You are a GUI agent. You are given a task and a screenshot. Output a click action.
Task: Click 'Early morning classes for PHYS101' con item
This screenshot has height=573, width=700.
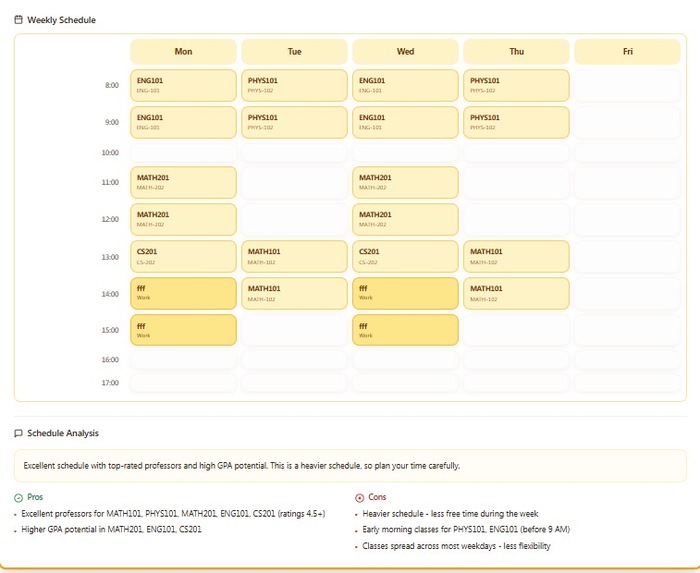click(466, 530)
